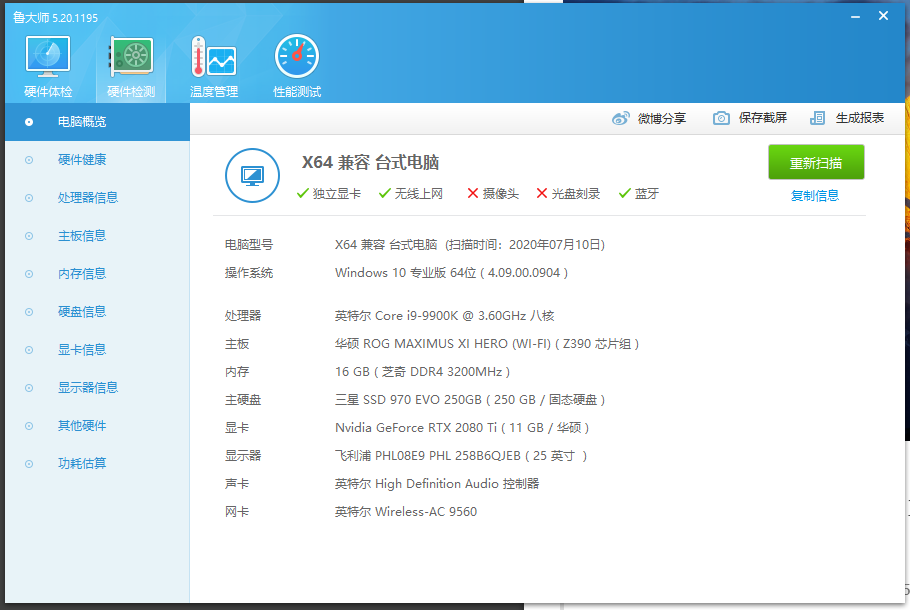This screenshot has width=910, height=610.
Task: Click the 微博分享 label
Action: 662,118
